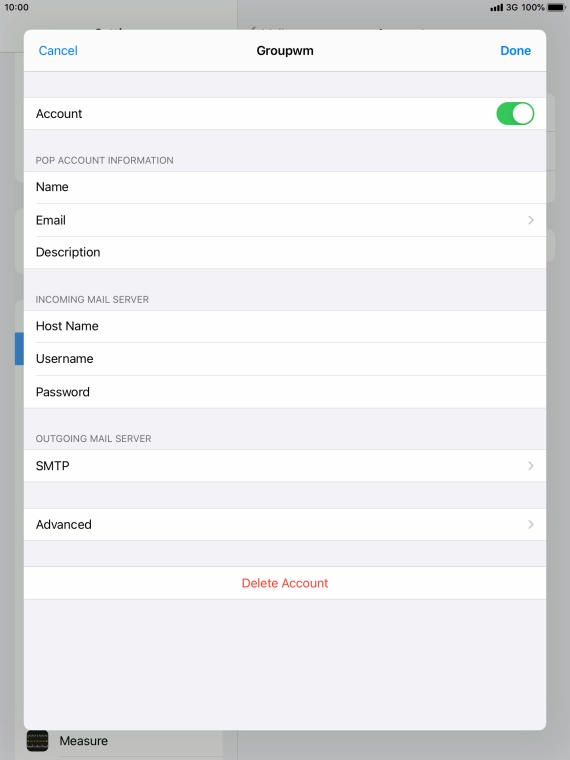Select the Description input field
Screen dimensions: 570x760
coord(285,253)
